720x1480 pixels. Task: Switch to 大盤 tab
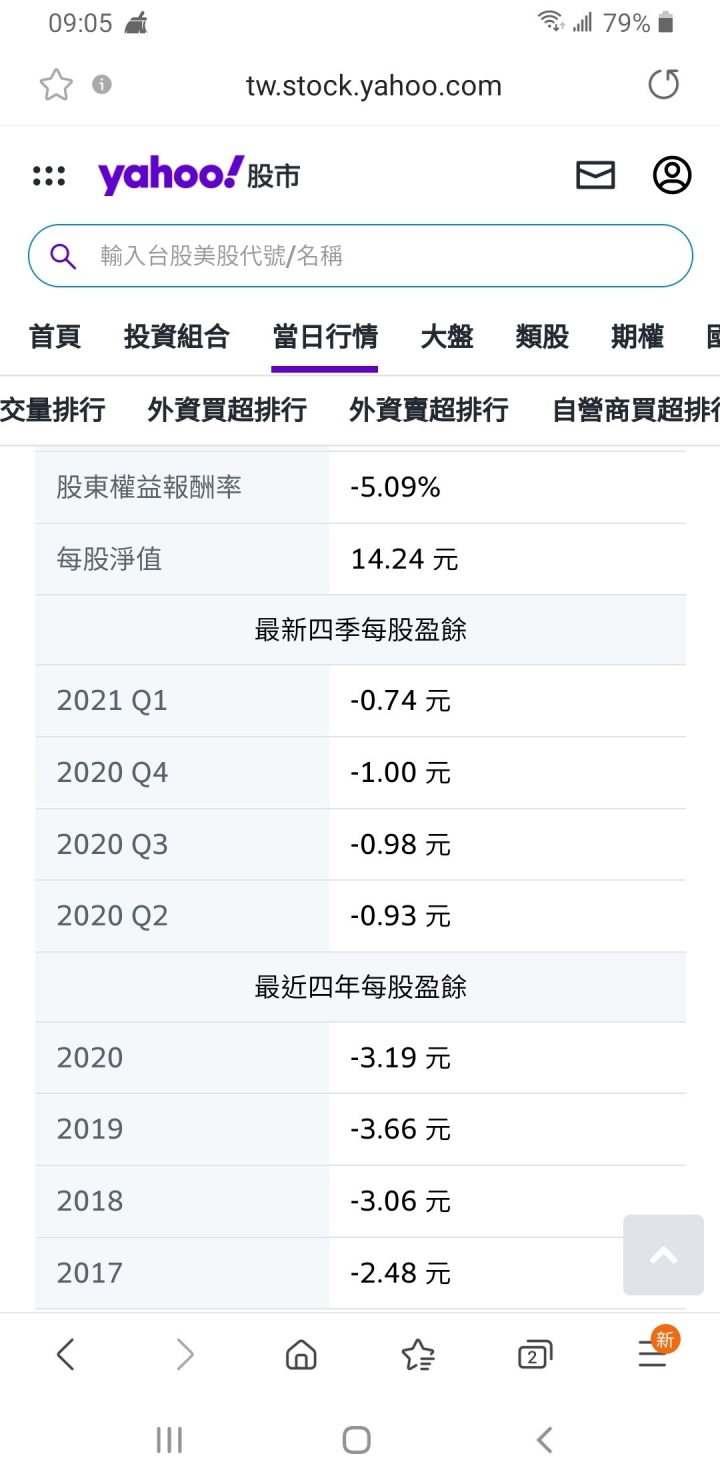coord(447,337)
